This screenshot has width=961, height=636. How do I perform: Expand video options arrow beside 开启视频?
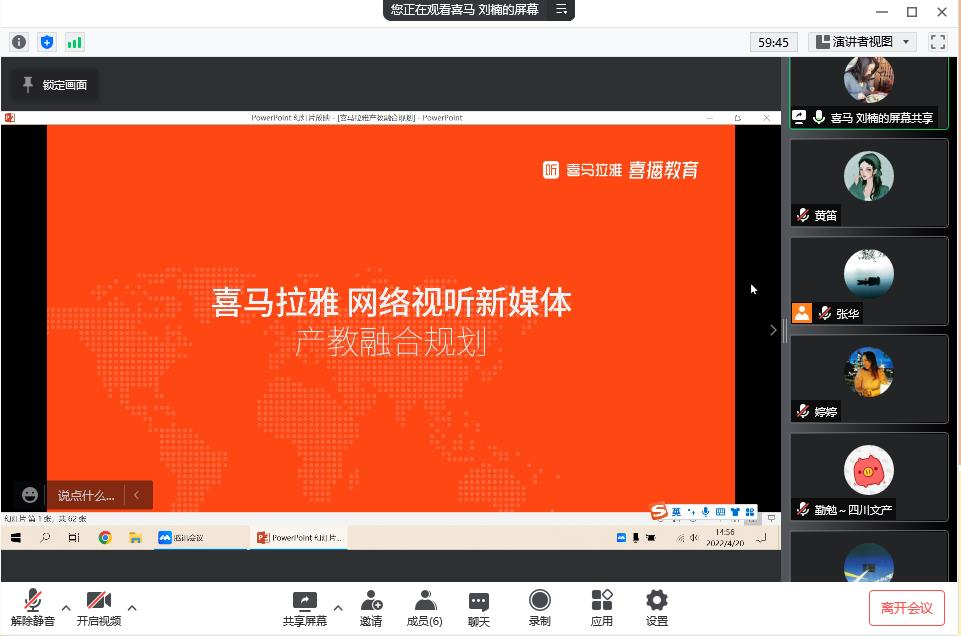tap(132, 607)
